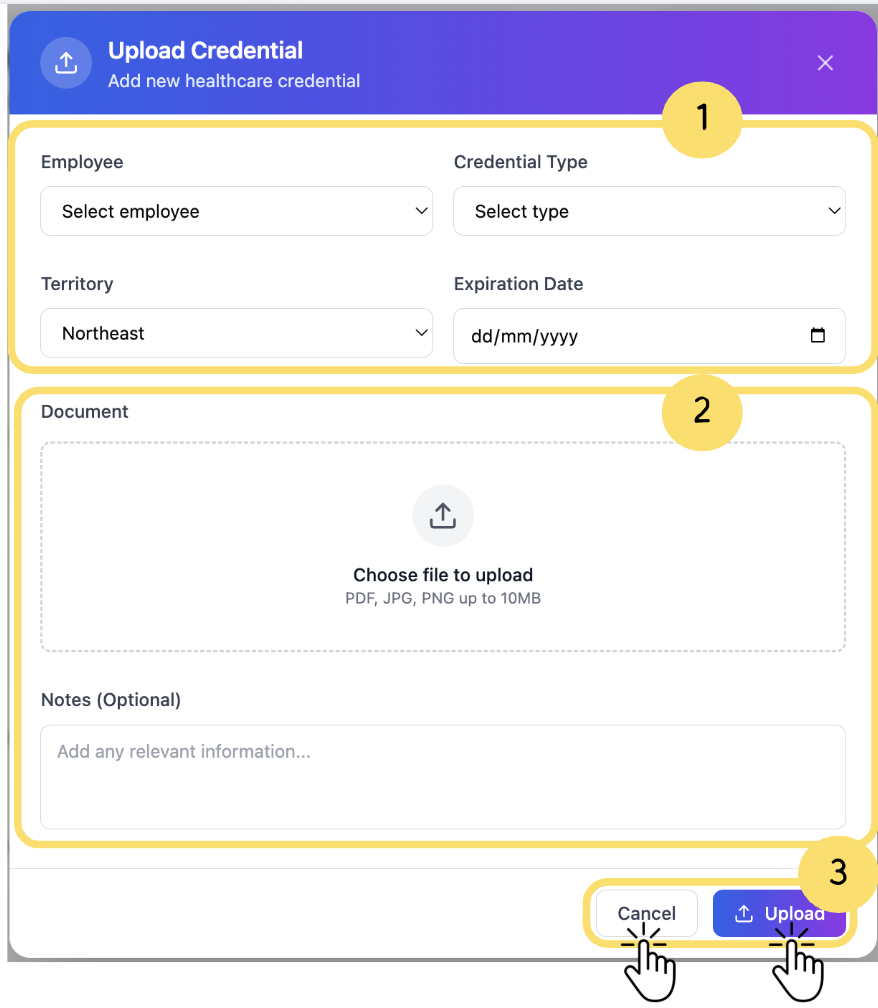
Task: Expand the Select type credential dropdown
Action: (649, 211)
